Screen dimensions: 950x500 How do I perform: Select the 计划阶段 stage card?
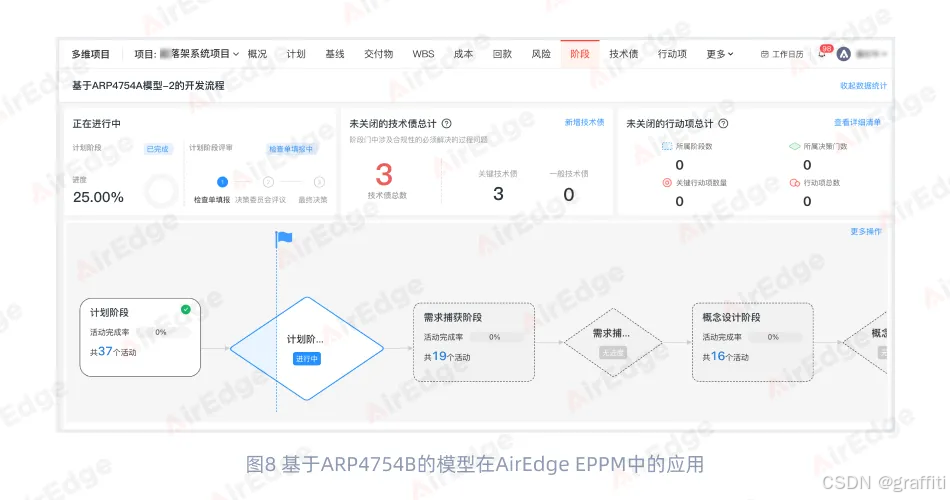[140, 338]
